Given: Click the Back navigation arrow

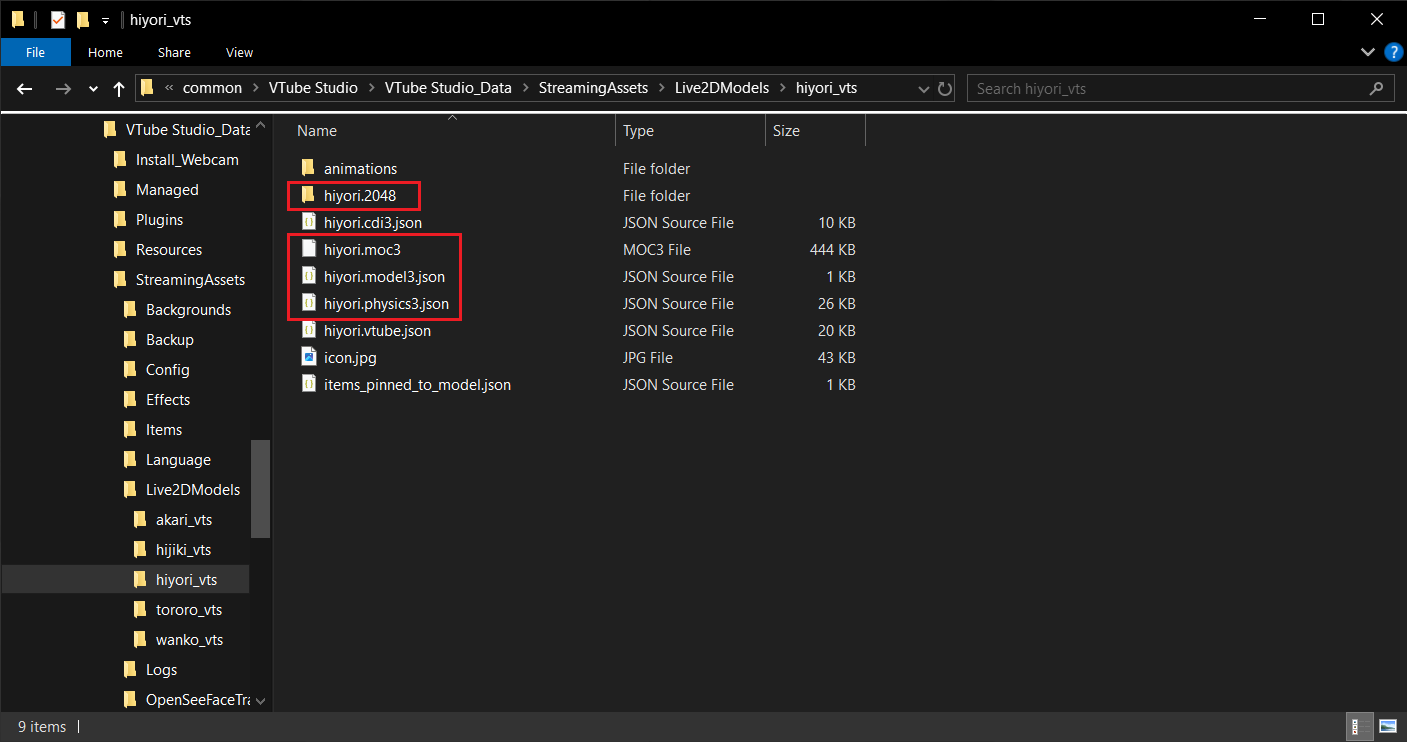Looking at the screenshot, I should (25, 88).
